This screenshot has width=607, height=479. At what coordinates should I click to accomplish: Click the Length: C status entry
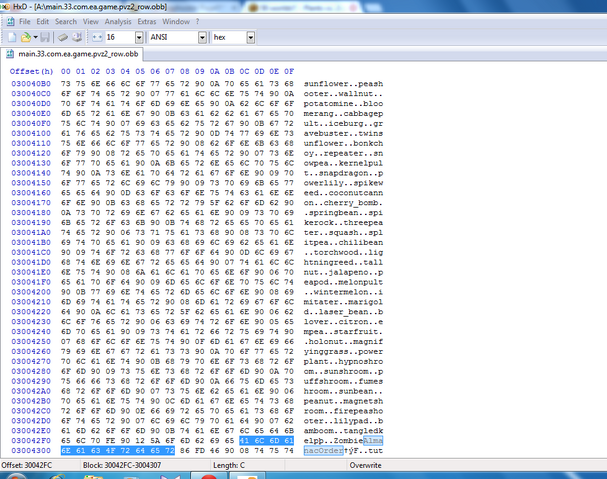point(229,465)
